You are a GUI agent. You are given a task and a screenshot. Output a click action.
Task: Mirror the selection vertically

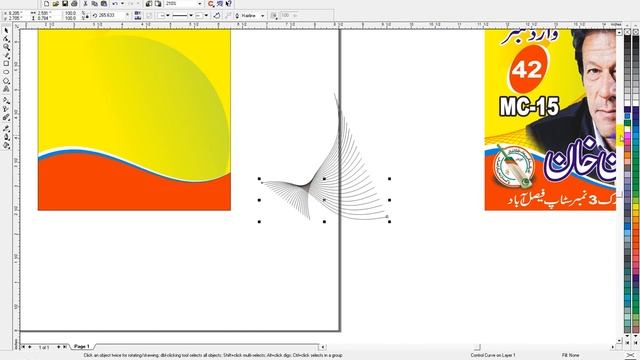(x=138, y=18)
